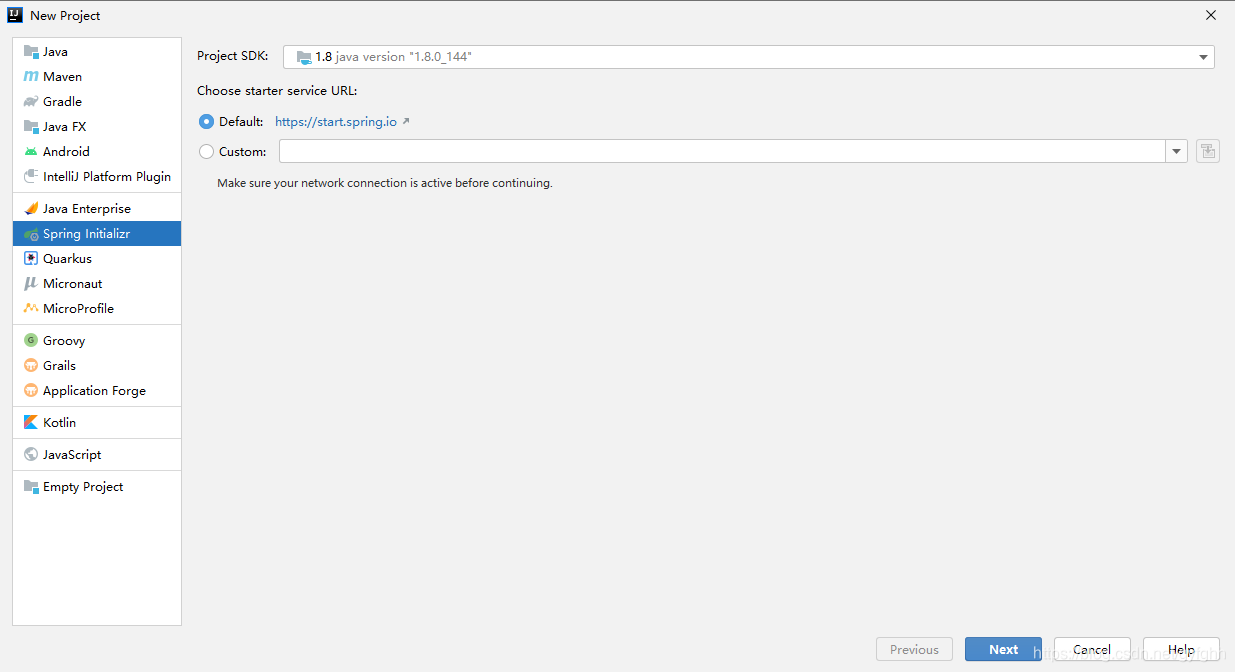Select the Custom starter URL radio button
Image resolution: width=1235 pixels, height=672 pixels.
(206, 152)
